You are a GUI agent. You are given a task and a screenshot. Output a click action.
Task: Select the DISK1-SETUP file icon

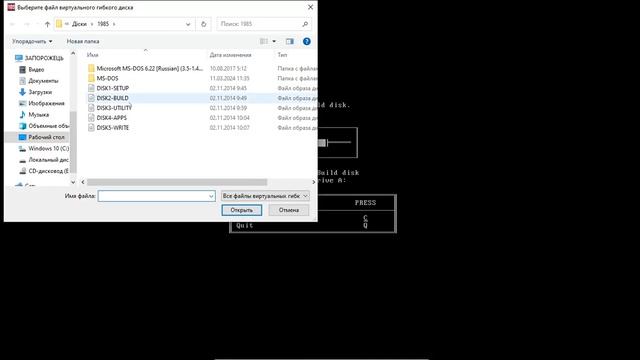[91, 88]
